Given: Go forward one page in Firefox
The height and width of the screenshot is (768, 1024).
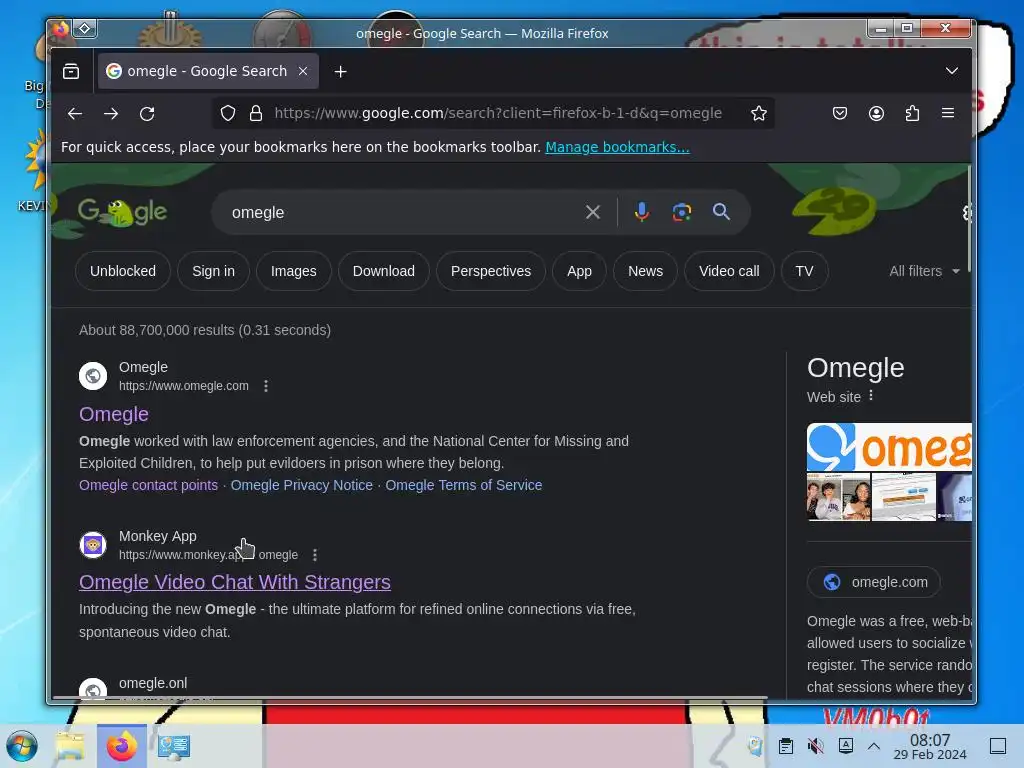Looking at the screenshot, I should (x=111, y=114).
